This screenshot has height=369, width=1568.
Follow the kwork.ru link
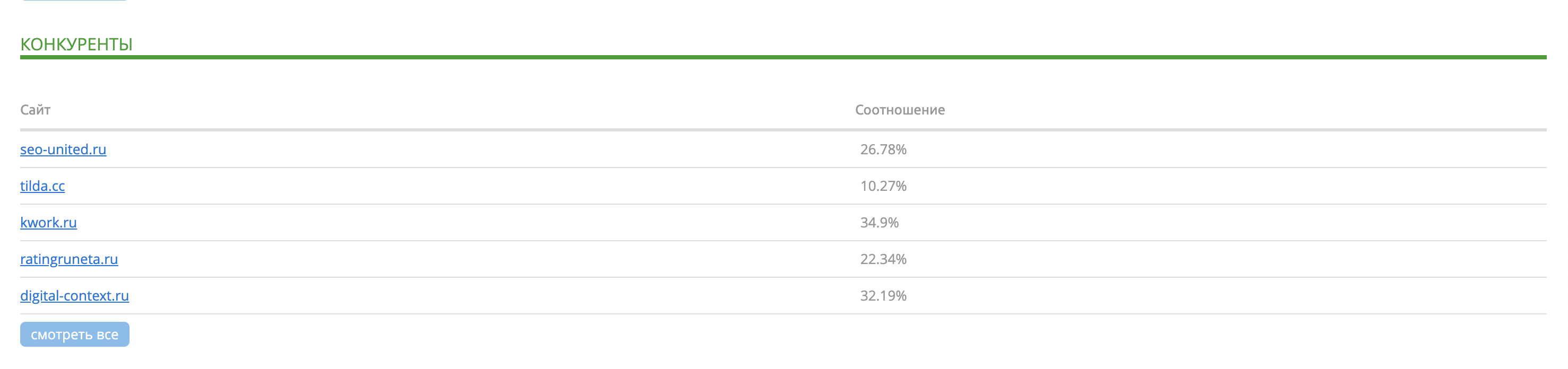48,222
